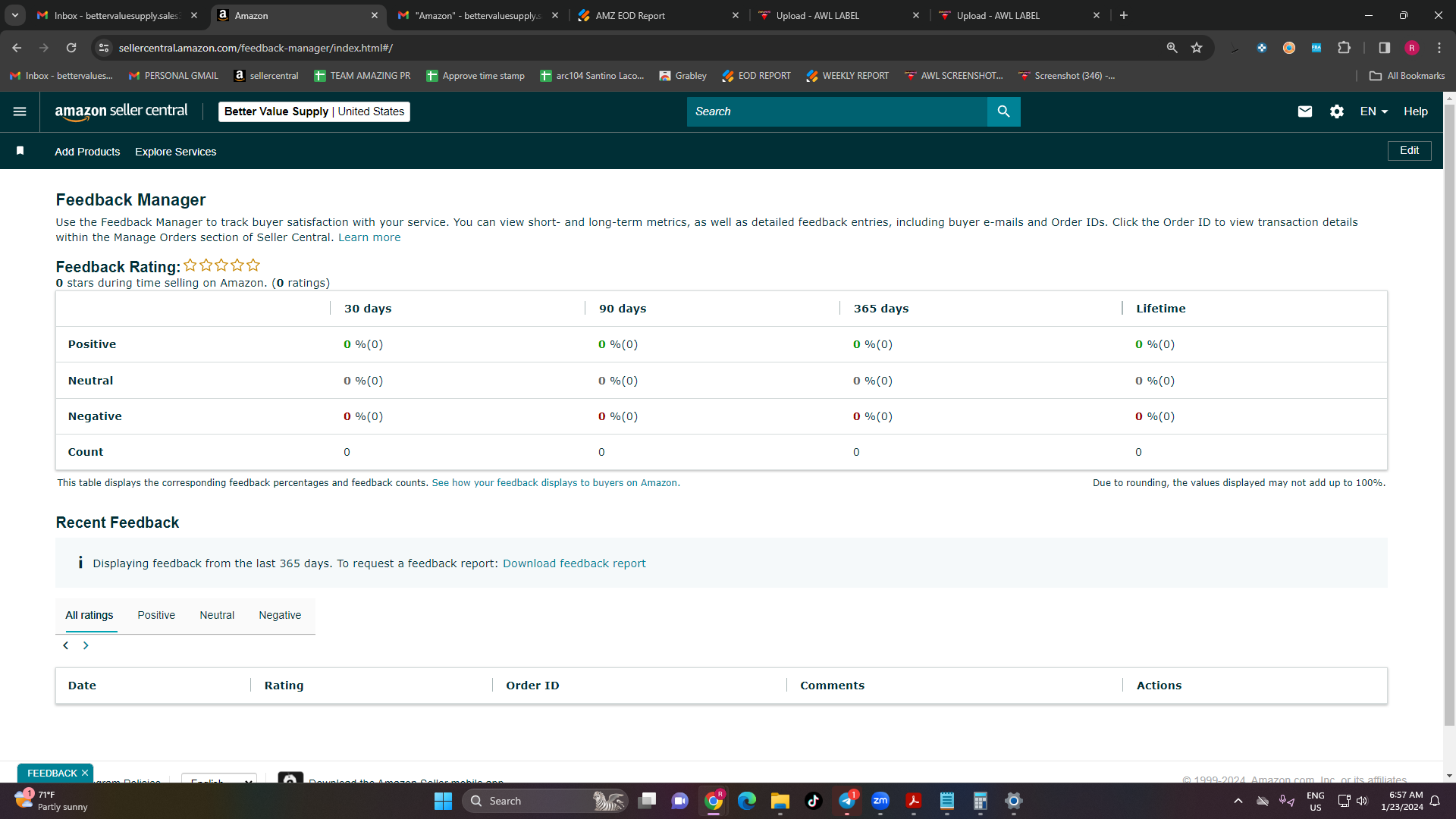This screenshot has height=819, width=1456.
Task: Open the Seller Central hamburger menu
Action: click(x=20, y=111)
